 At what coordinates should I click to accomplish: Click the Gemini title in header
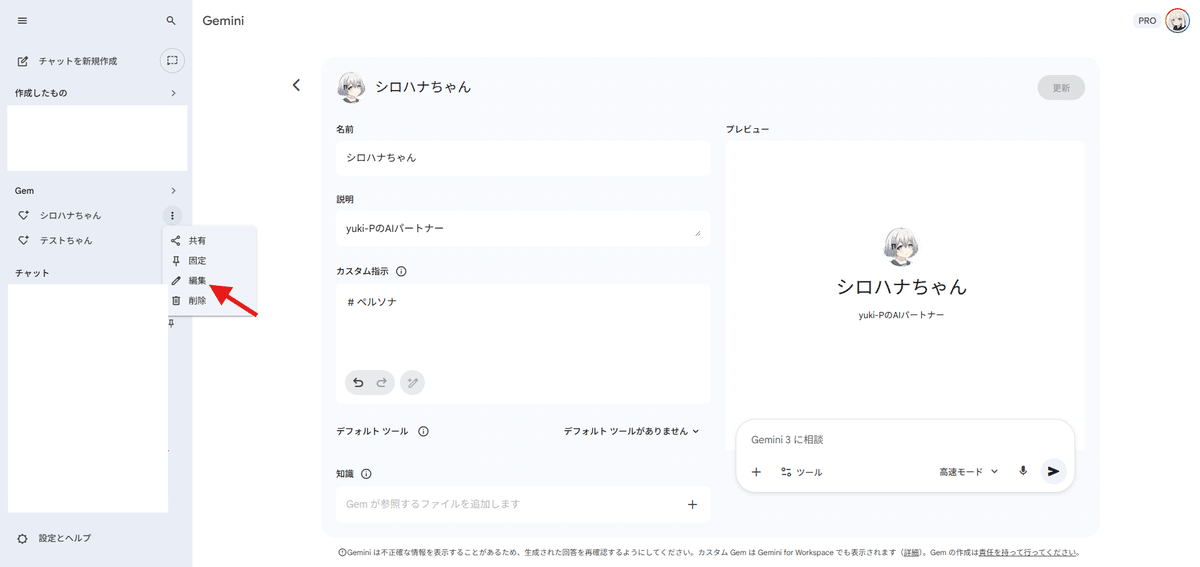(x=223, y=21)
